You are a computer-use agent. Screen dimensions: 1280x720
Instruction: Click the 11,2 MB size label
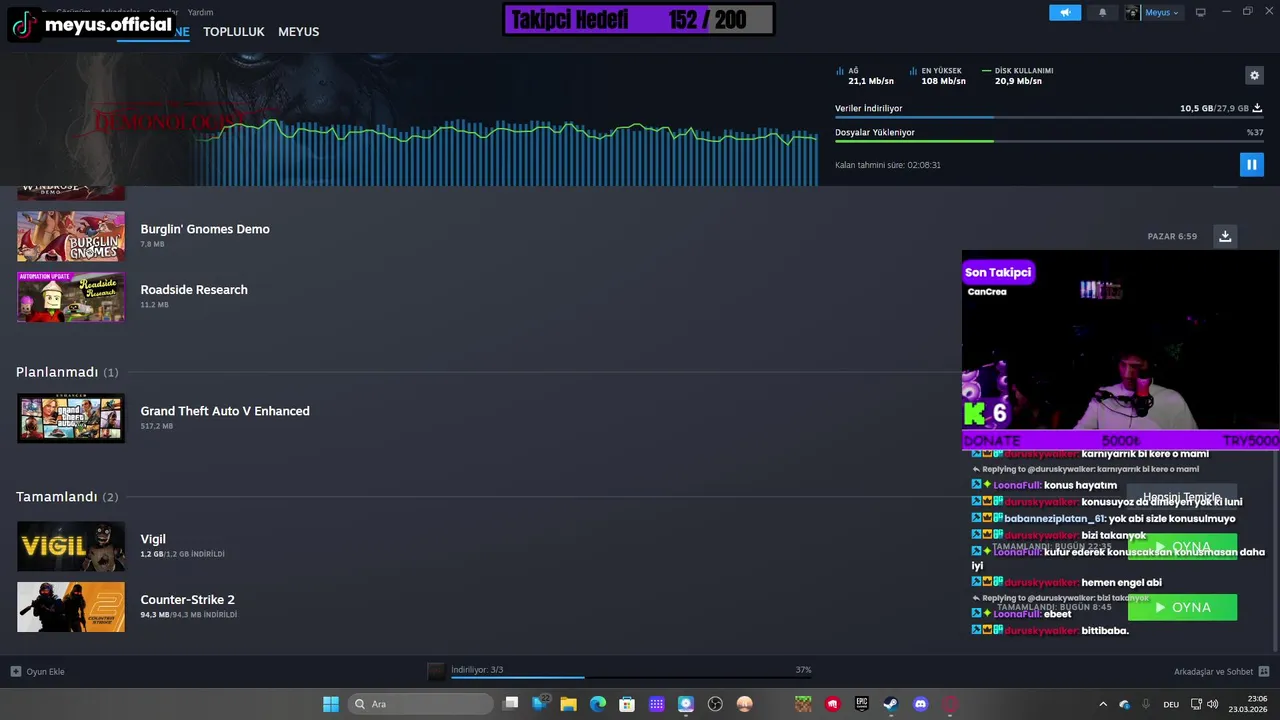coord(154,305)
